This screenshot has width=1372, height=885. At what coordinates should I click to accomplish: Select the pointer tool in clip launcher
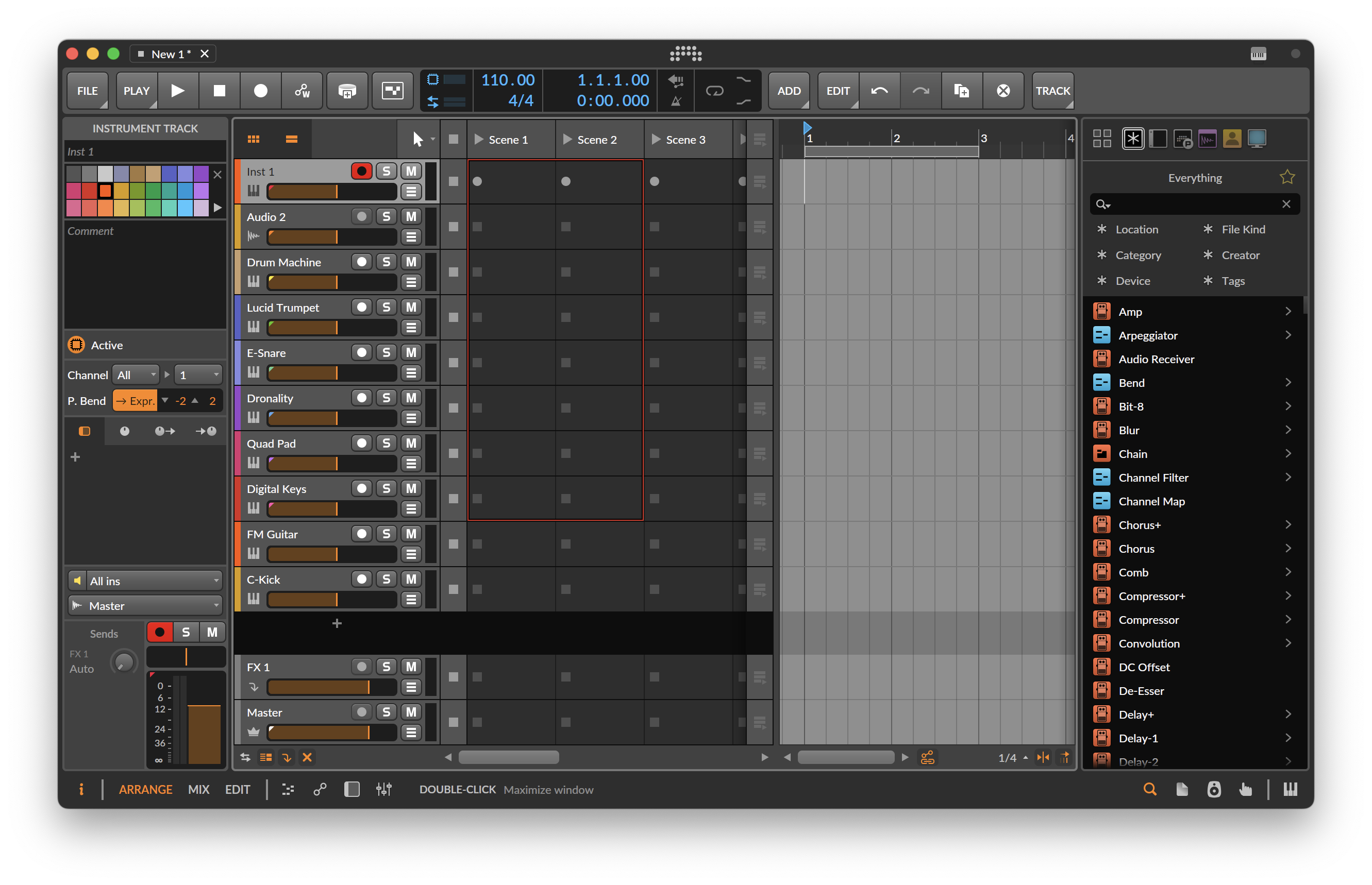pos(417,139)
